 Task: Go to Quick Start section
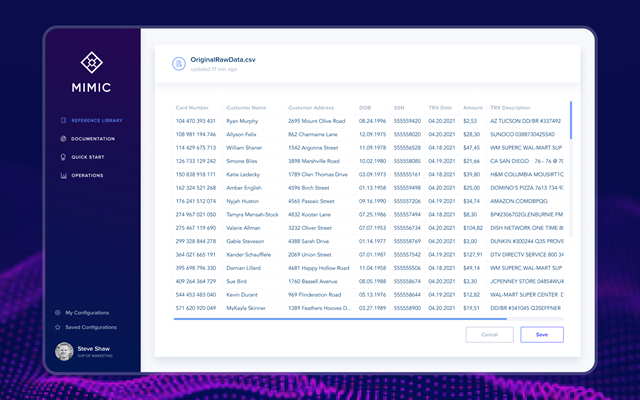88,157
